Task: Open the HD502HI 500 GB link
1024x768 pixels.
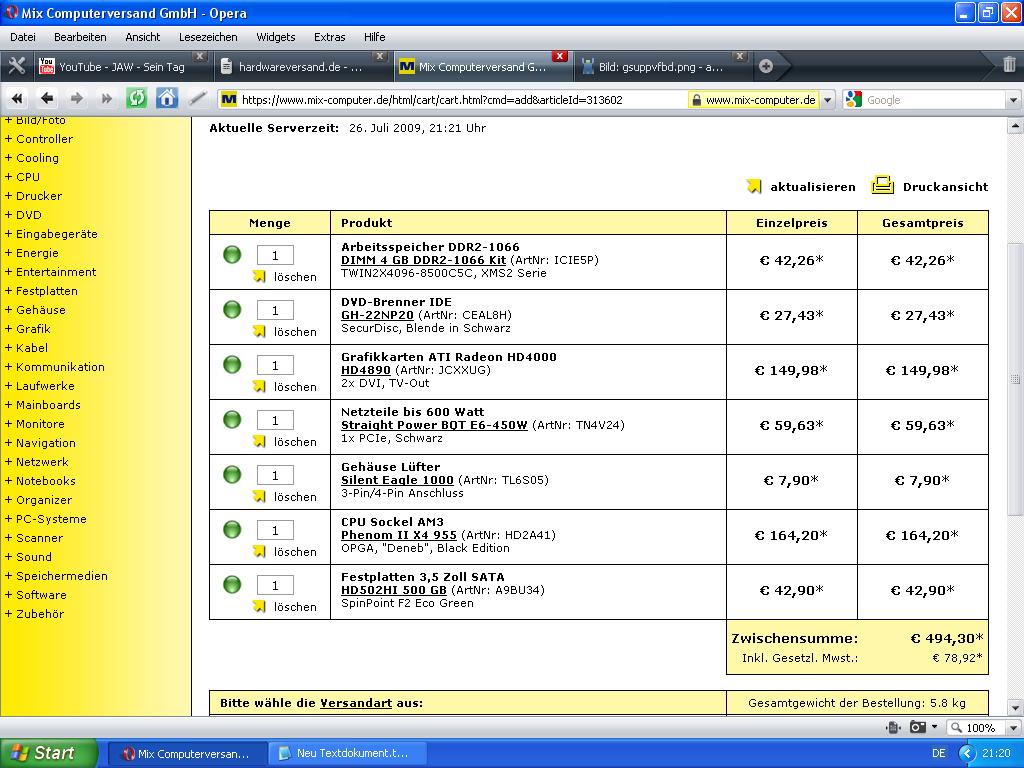Action: (x=394, y=590)
